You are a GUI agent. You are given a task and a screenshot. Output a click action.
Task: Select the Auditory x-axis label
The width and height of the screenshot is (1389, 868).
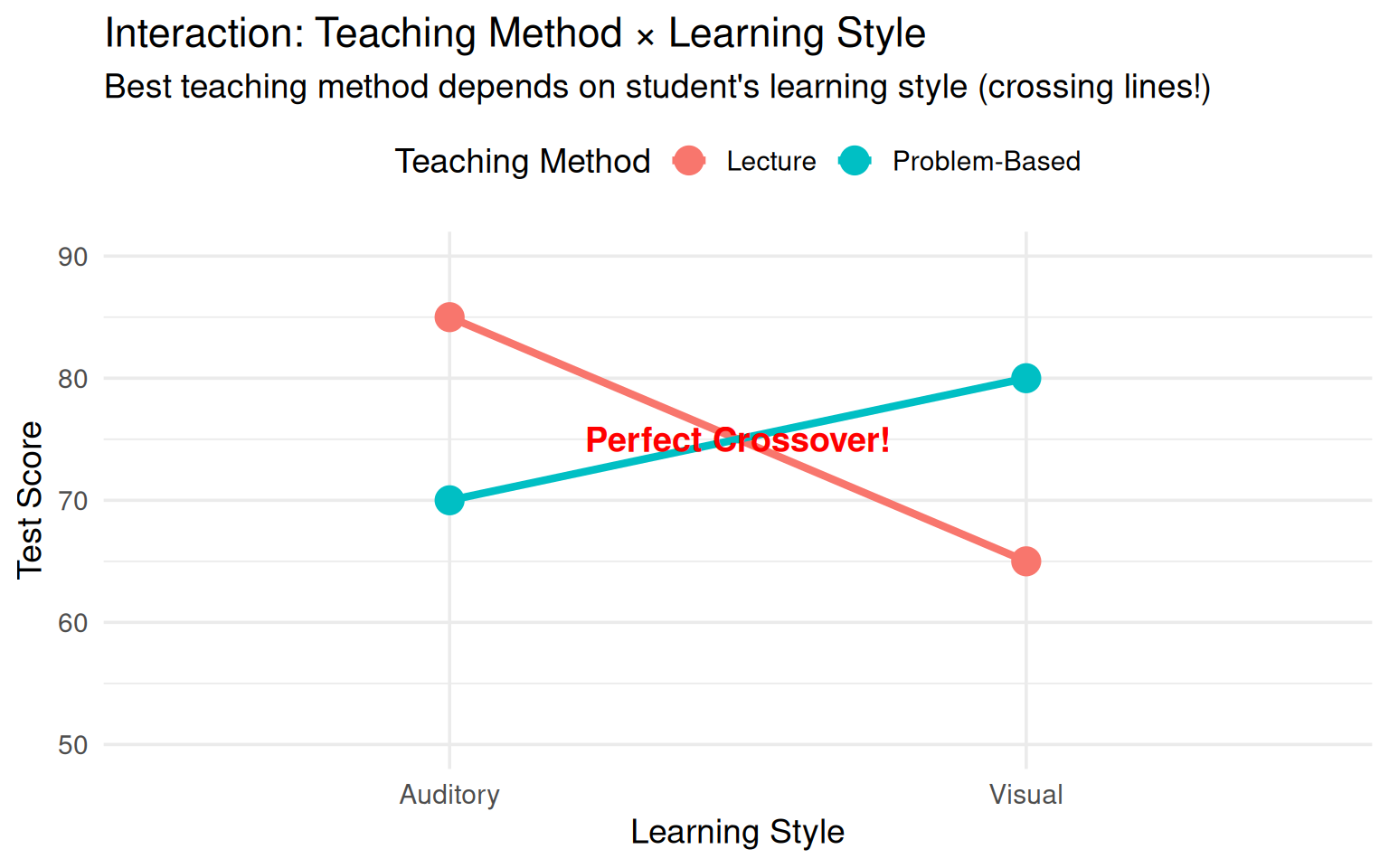449,795
